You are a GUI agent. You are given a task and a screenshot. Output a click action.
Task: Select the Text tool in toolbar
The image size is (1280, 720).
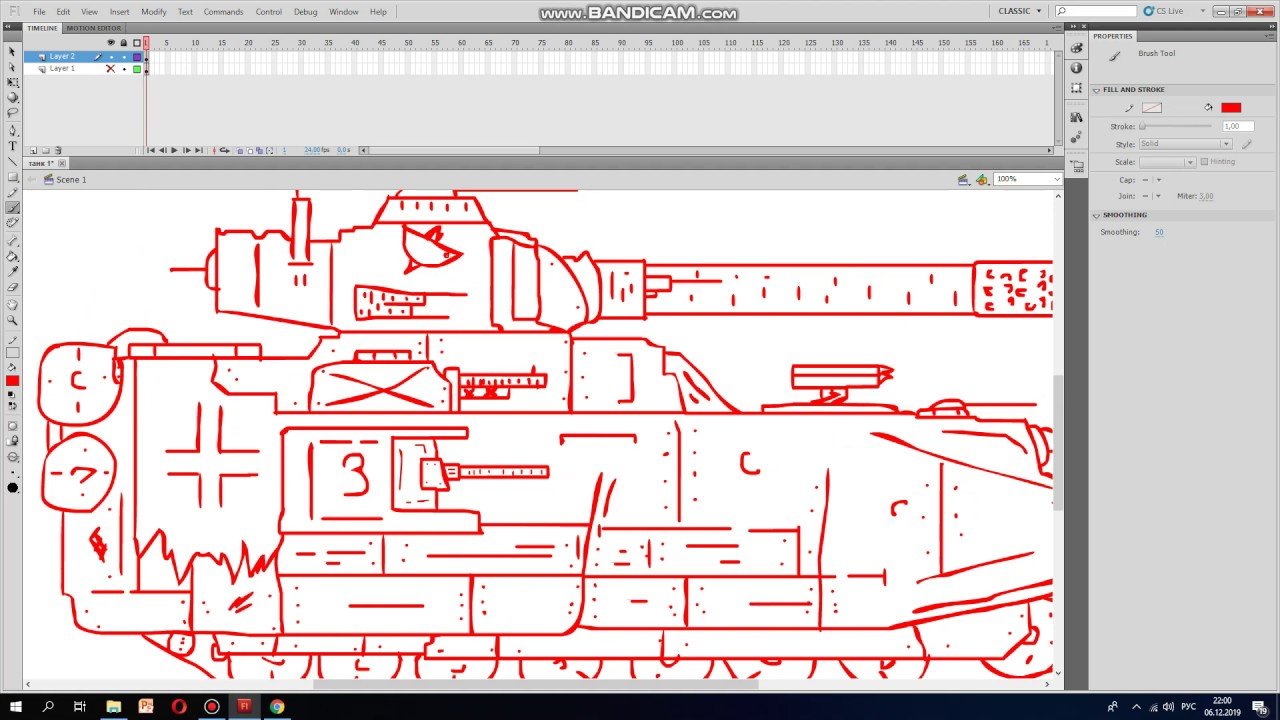click(12, 146)
